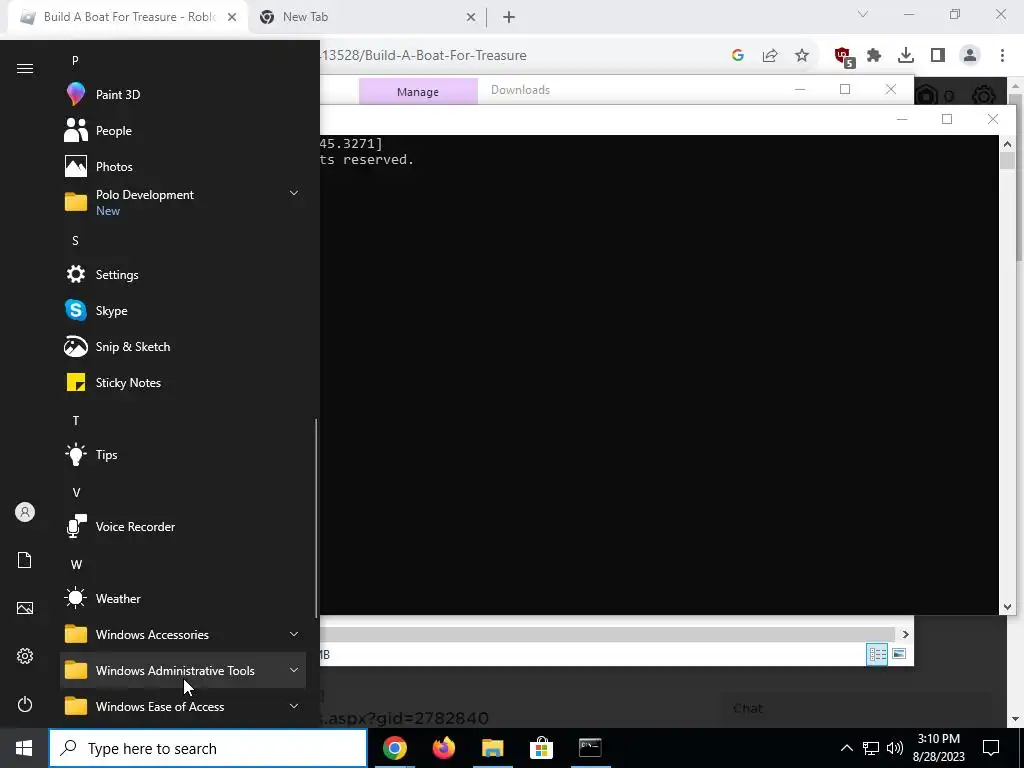This screenshot has width=1024, height=768.
Task: Expand the Polo Development chevron
Action: (294, 193)
